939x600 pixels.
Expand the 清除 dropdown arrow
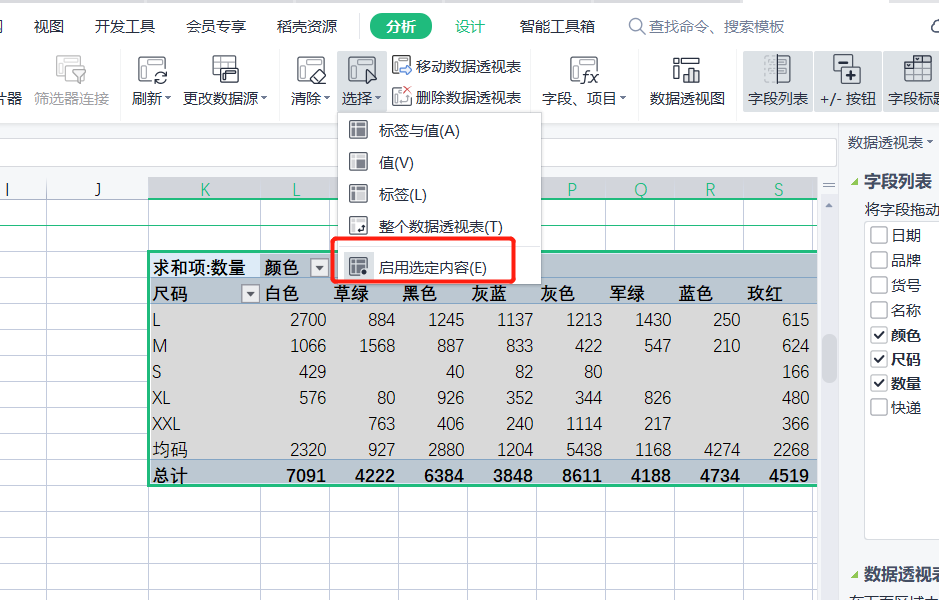point(327,98)
